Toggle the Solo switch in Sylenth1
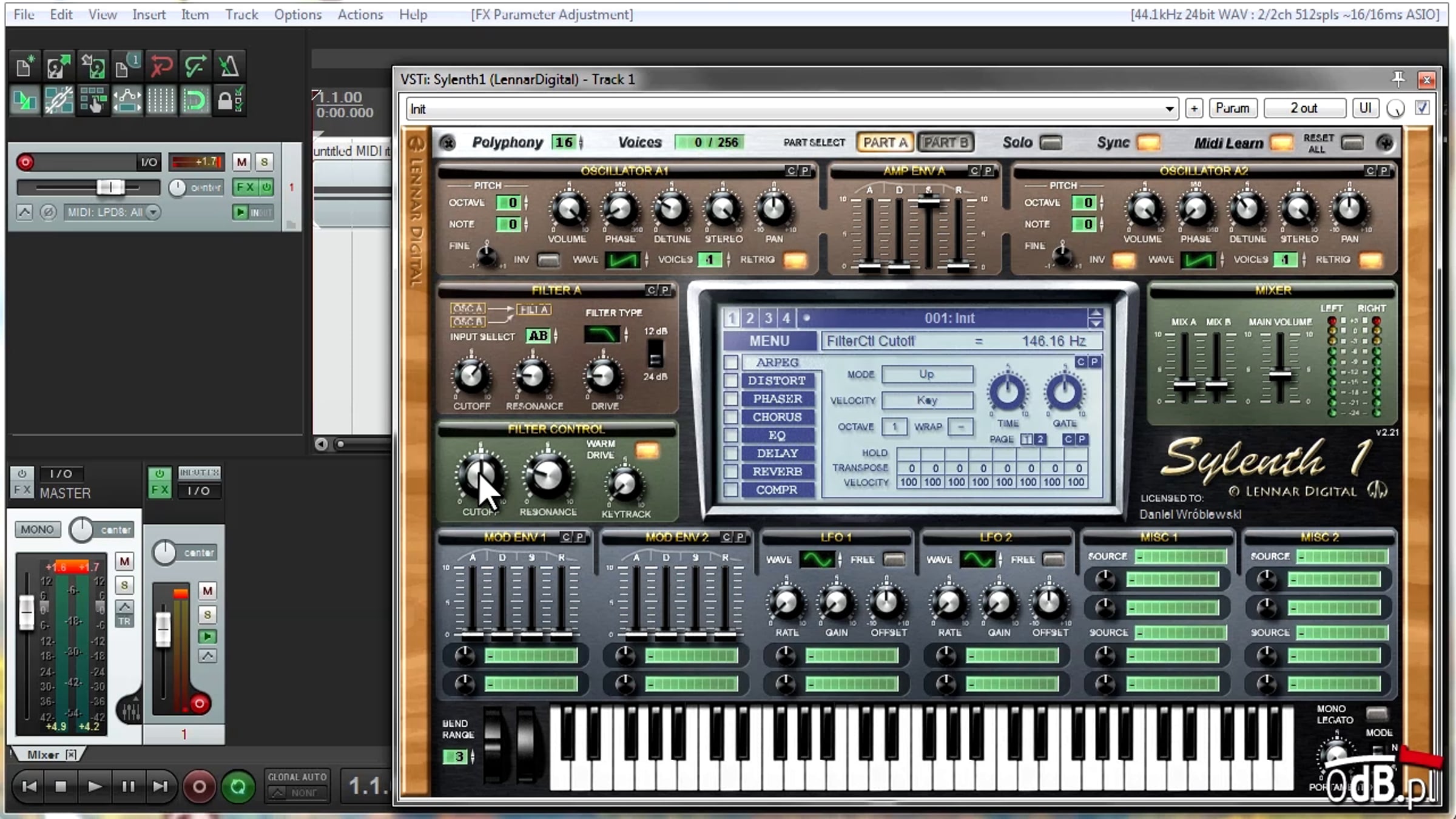This screenshot has width=1456, height=819. coord(1051,143)
